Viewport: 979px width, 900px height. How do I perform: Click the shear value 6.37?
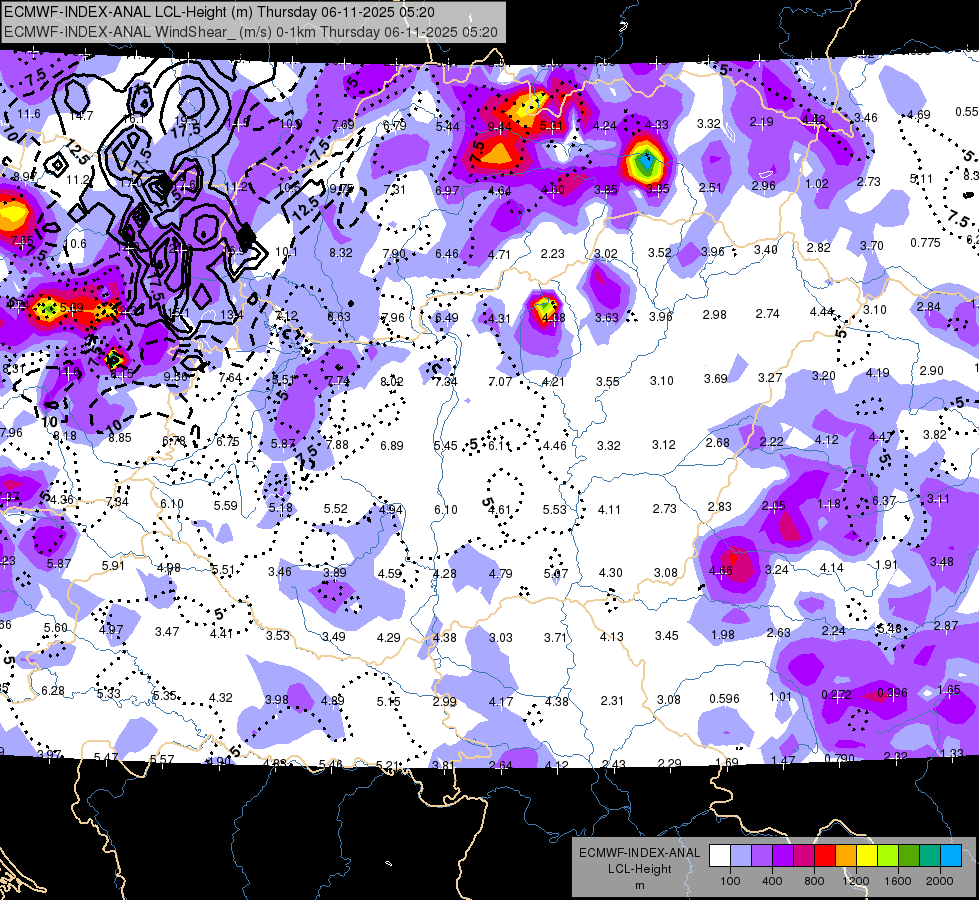(x=883, y=501)
